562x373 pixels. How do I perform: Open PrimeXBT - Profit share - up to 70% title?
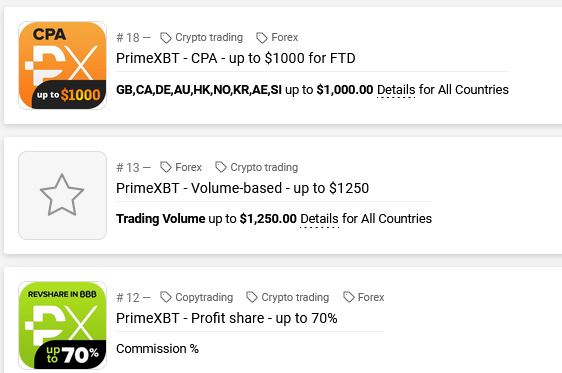point(227,318)
